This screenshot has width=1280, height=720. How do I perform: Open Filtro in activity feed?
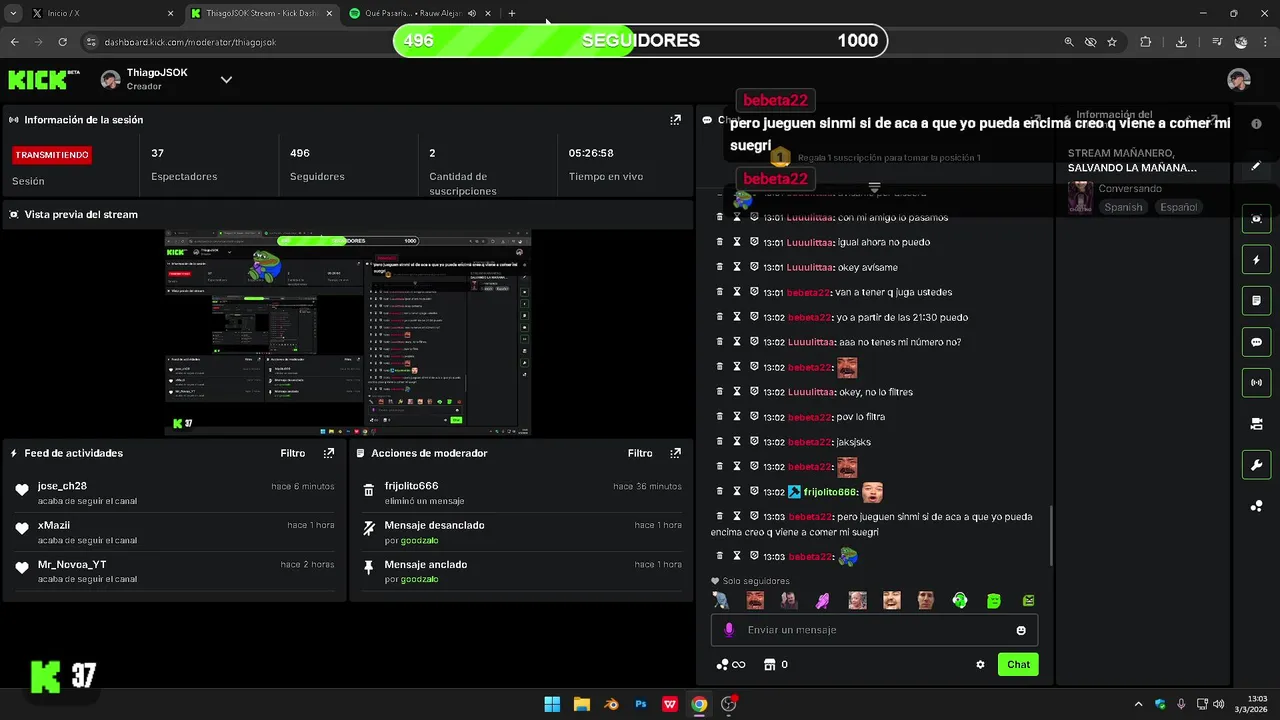coord(292,453)
